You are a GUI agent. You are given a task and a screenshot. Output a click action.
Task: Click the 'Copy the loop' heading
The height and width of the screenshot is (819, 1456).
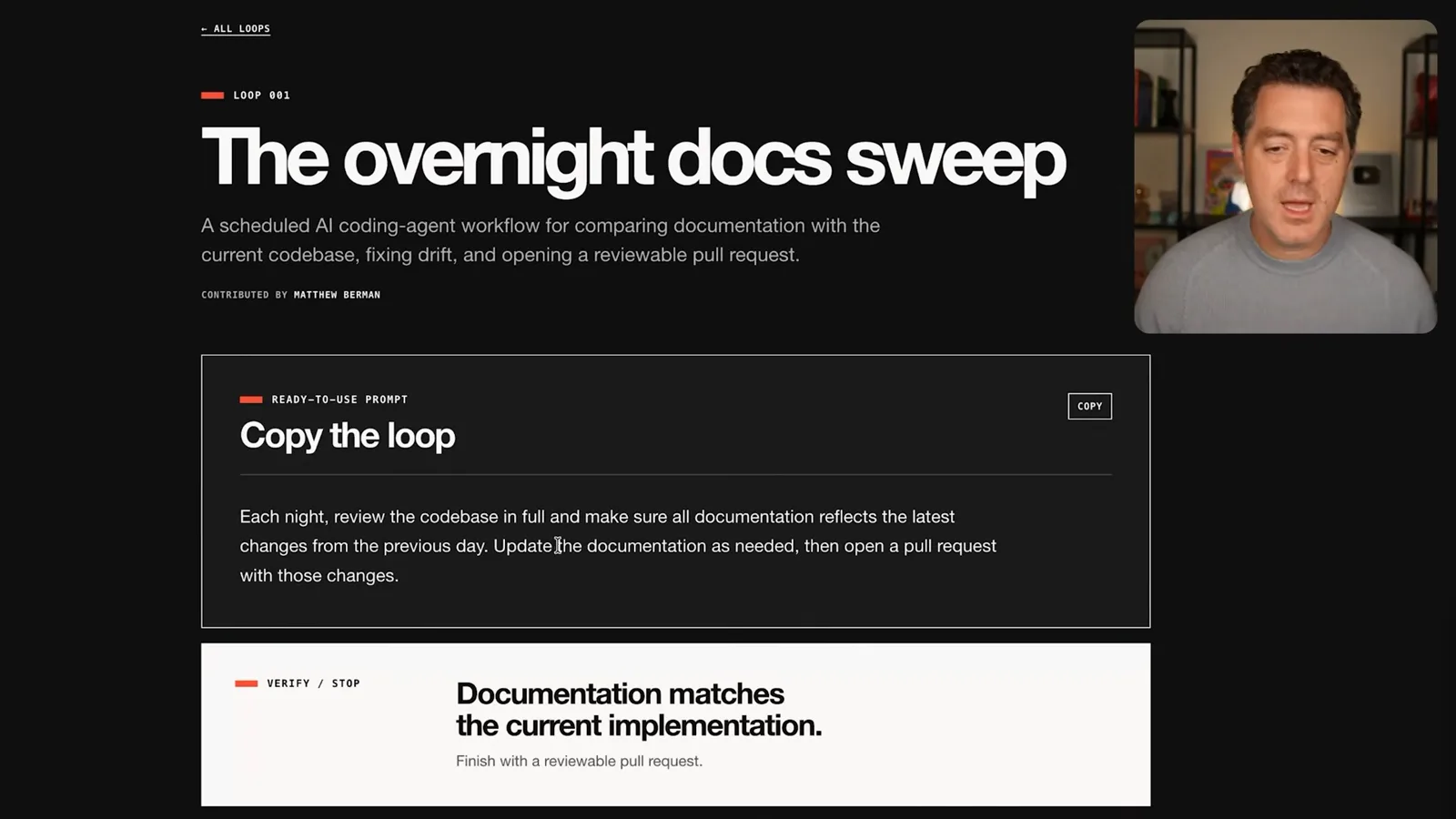pyautogui.click(x=348, y=436)
